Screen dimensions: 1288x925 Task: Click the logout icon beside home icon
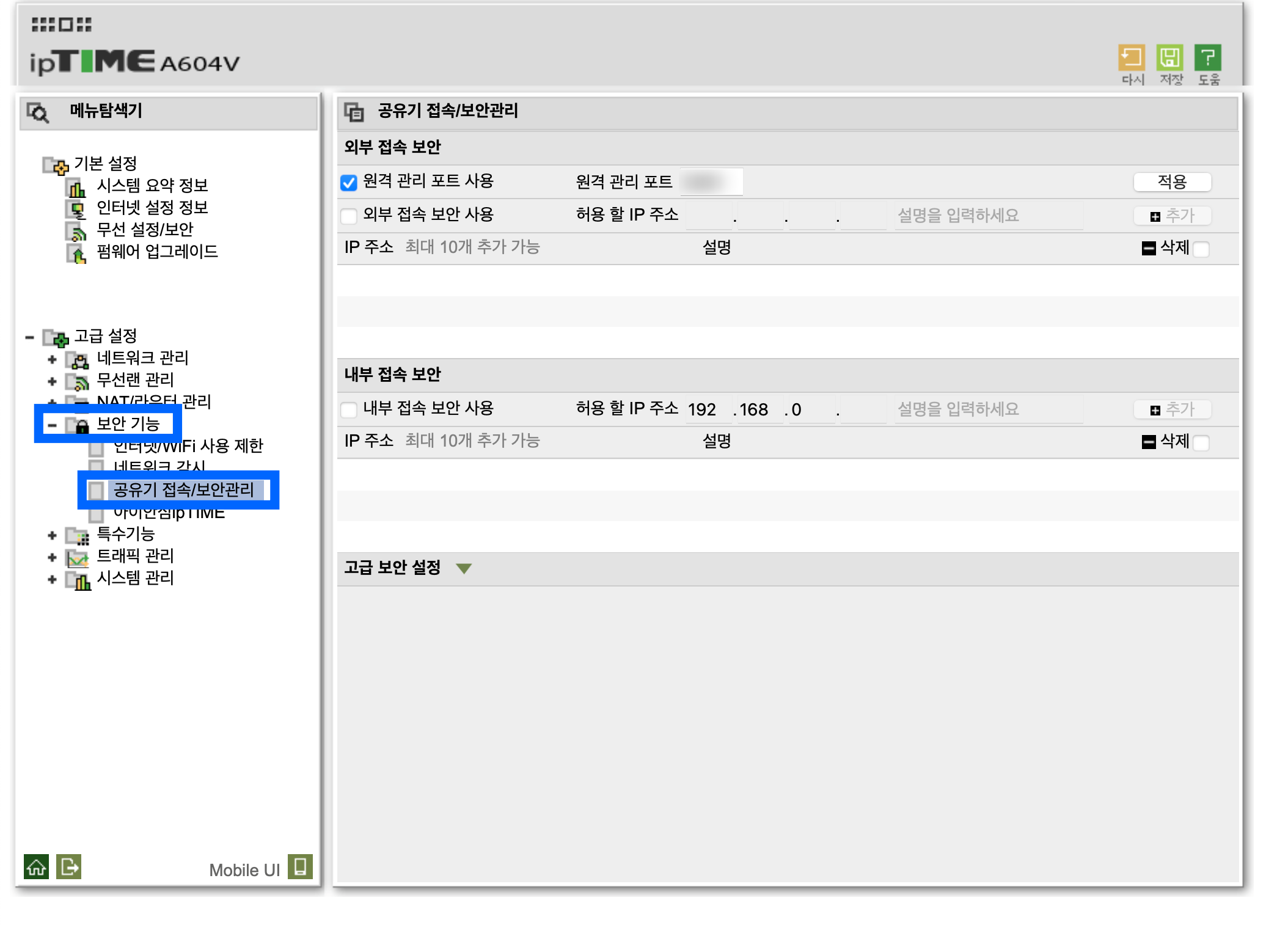(68, 866)
